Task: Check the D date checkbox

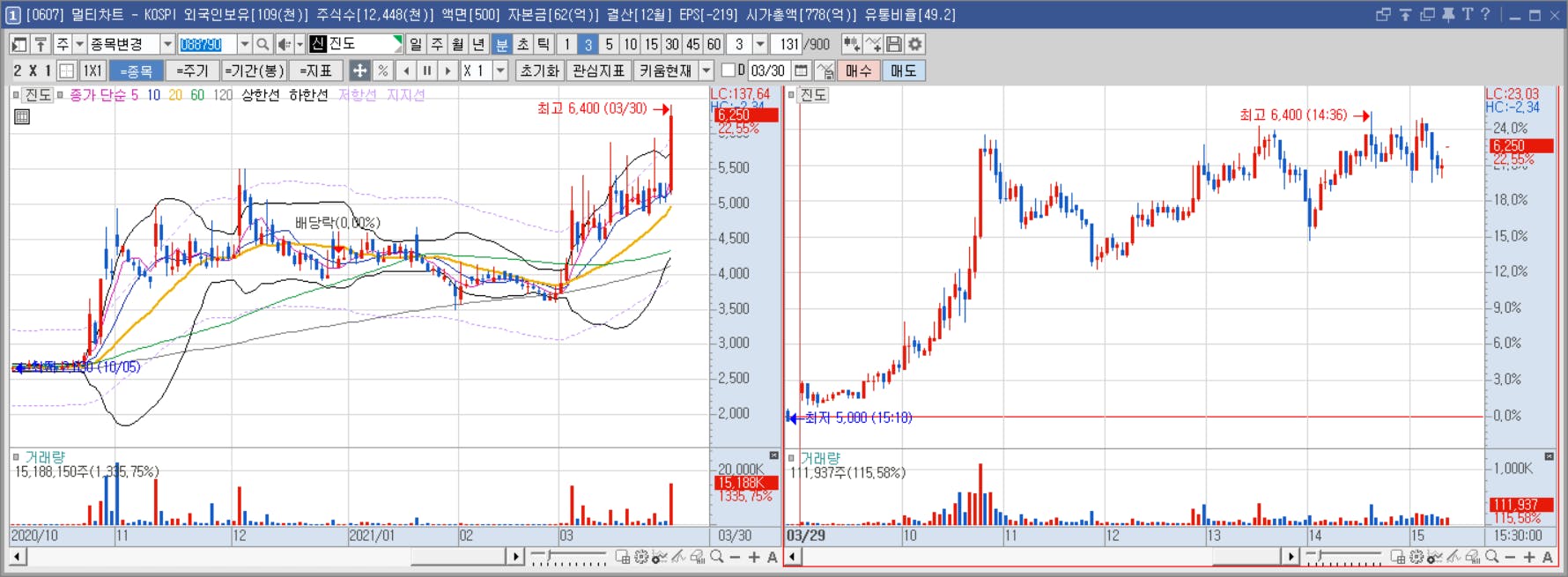Action: click(729, 70)
